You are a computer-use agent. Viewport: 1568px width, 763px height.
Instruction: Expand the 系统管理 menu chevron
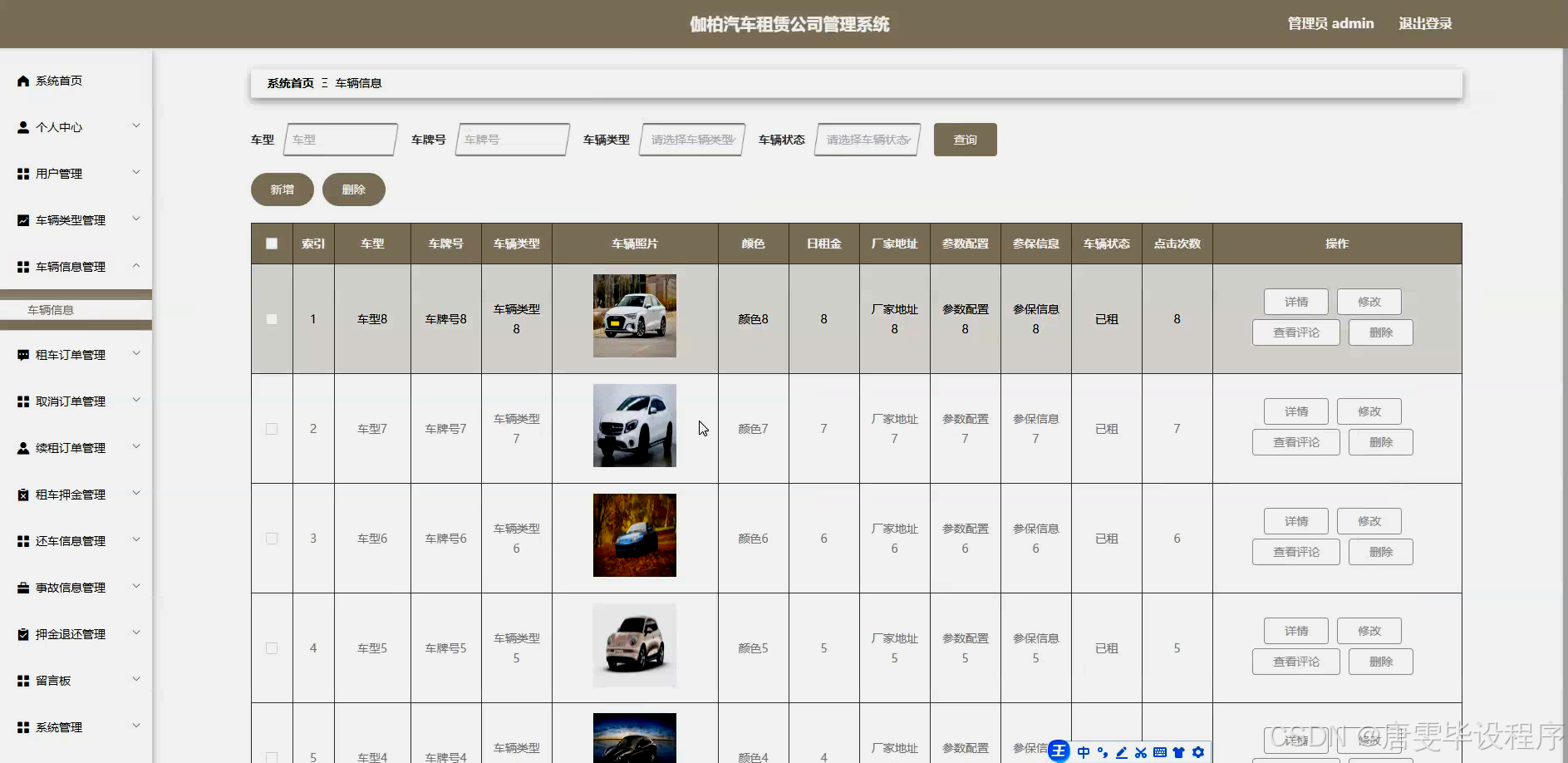coord(136,726)
